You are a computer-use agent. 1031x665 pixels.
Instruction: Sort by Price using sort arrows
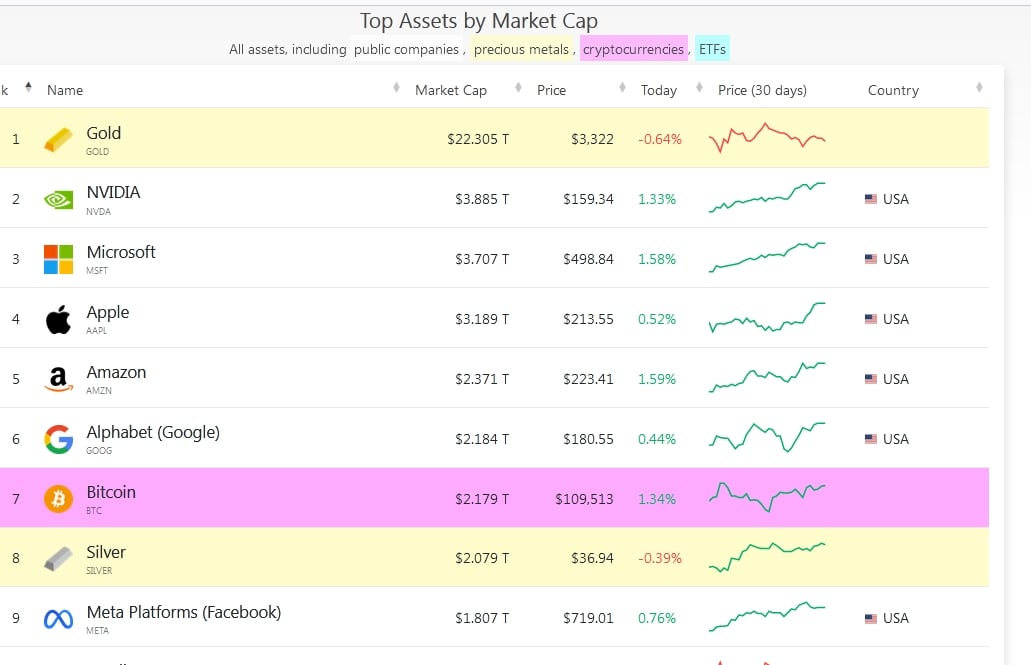pyautogui.click(x=622, y=87)
